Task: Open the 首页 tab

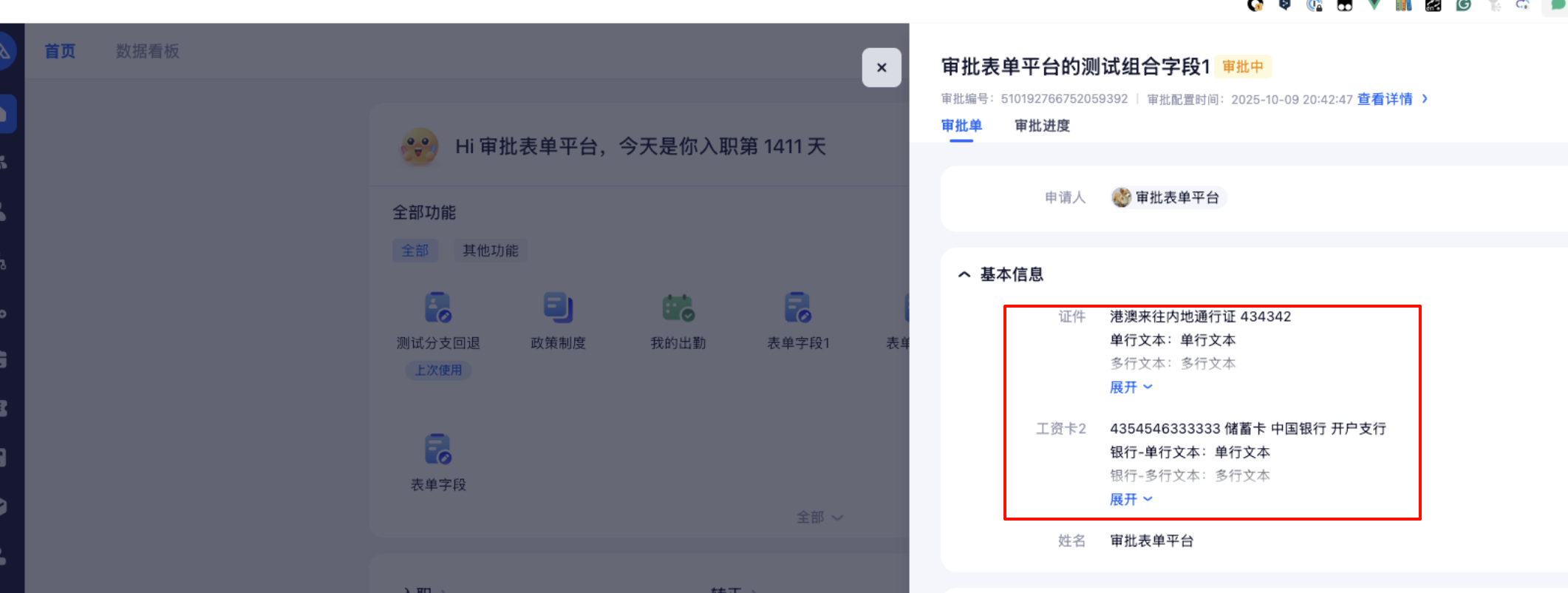Action: pyautogui.click(x=60, y=51)
